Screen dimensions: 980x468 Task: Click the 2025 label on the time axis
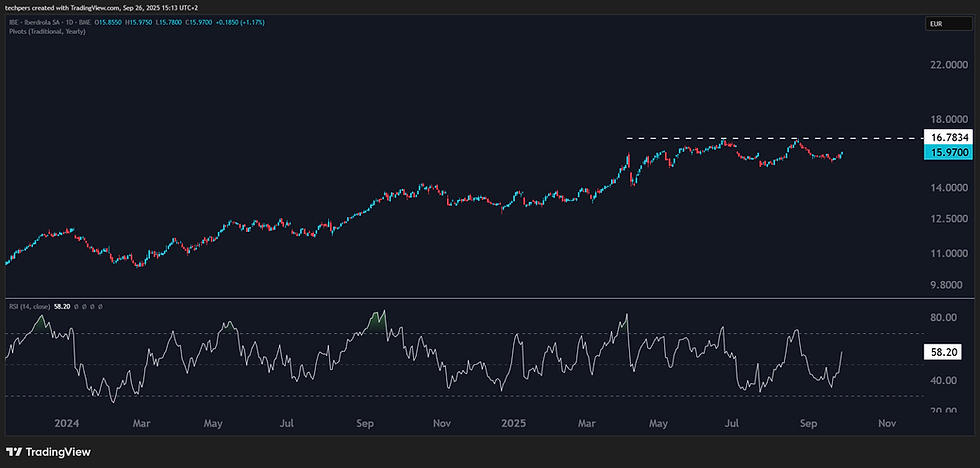point(516,423)
